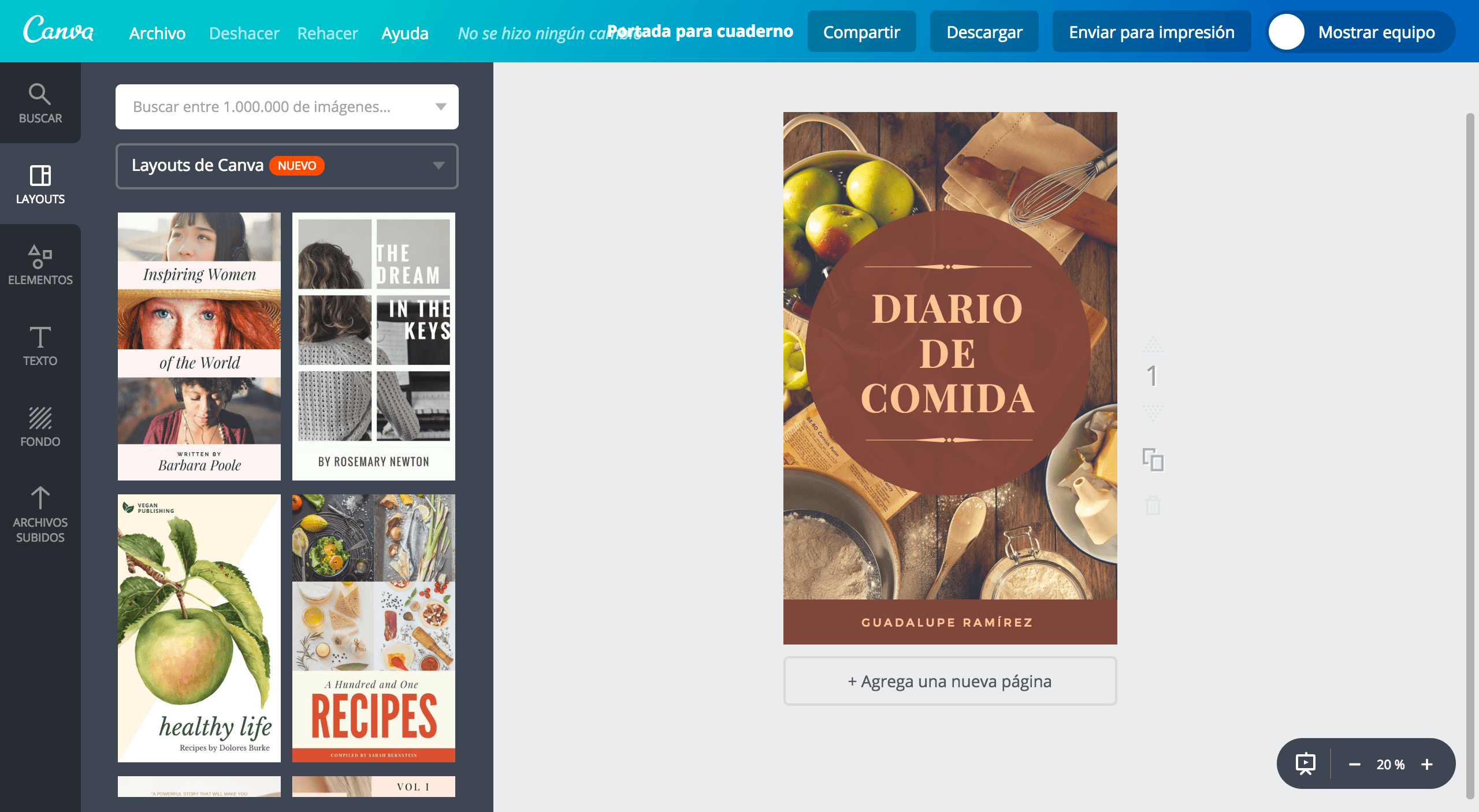Screen dimensions: 1479x812
Task: Expand the Layouts de Canva dropdown
Action: coord(439,166)
